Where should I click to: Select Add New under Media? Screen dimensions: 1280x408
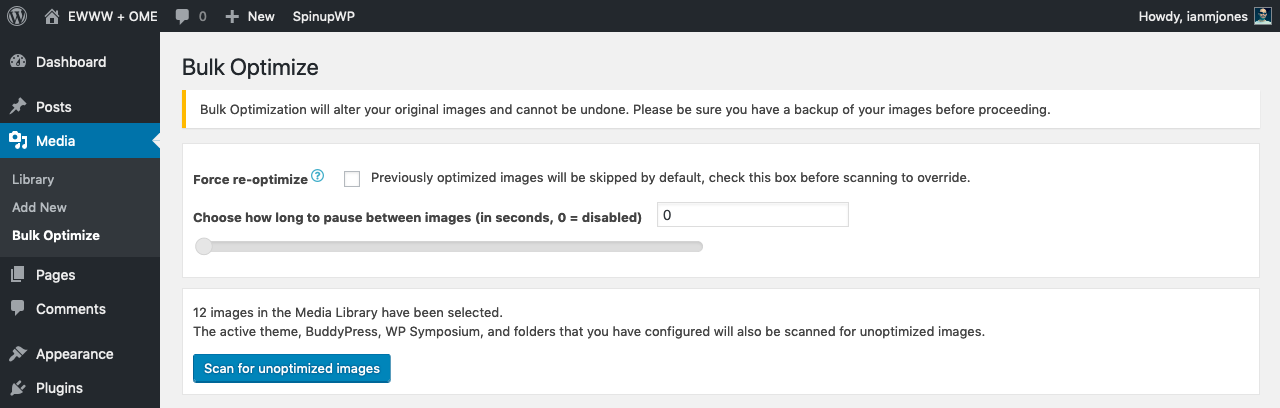tap(40, 208)
